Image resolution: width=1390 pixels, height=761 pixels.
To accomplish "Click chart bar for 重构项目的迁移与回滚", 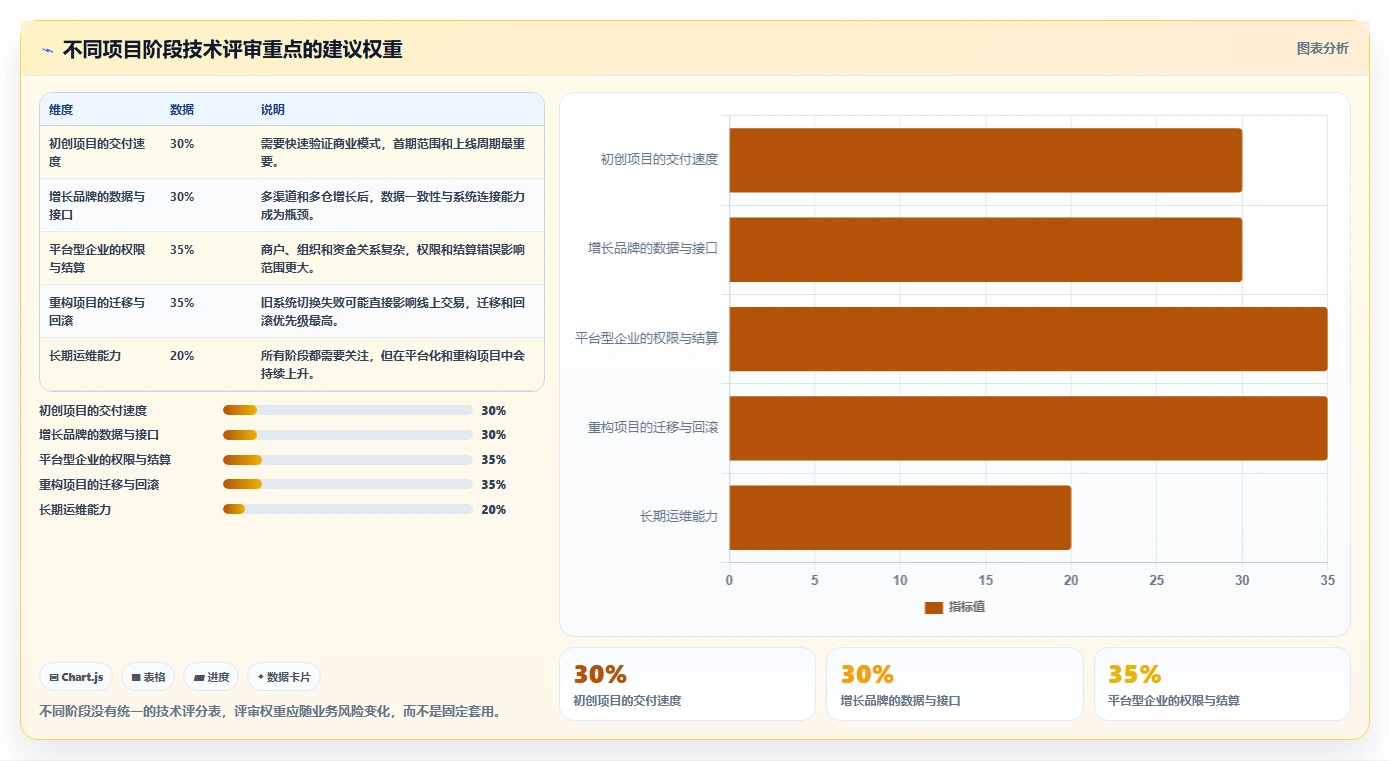I will [1028, 428].
